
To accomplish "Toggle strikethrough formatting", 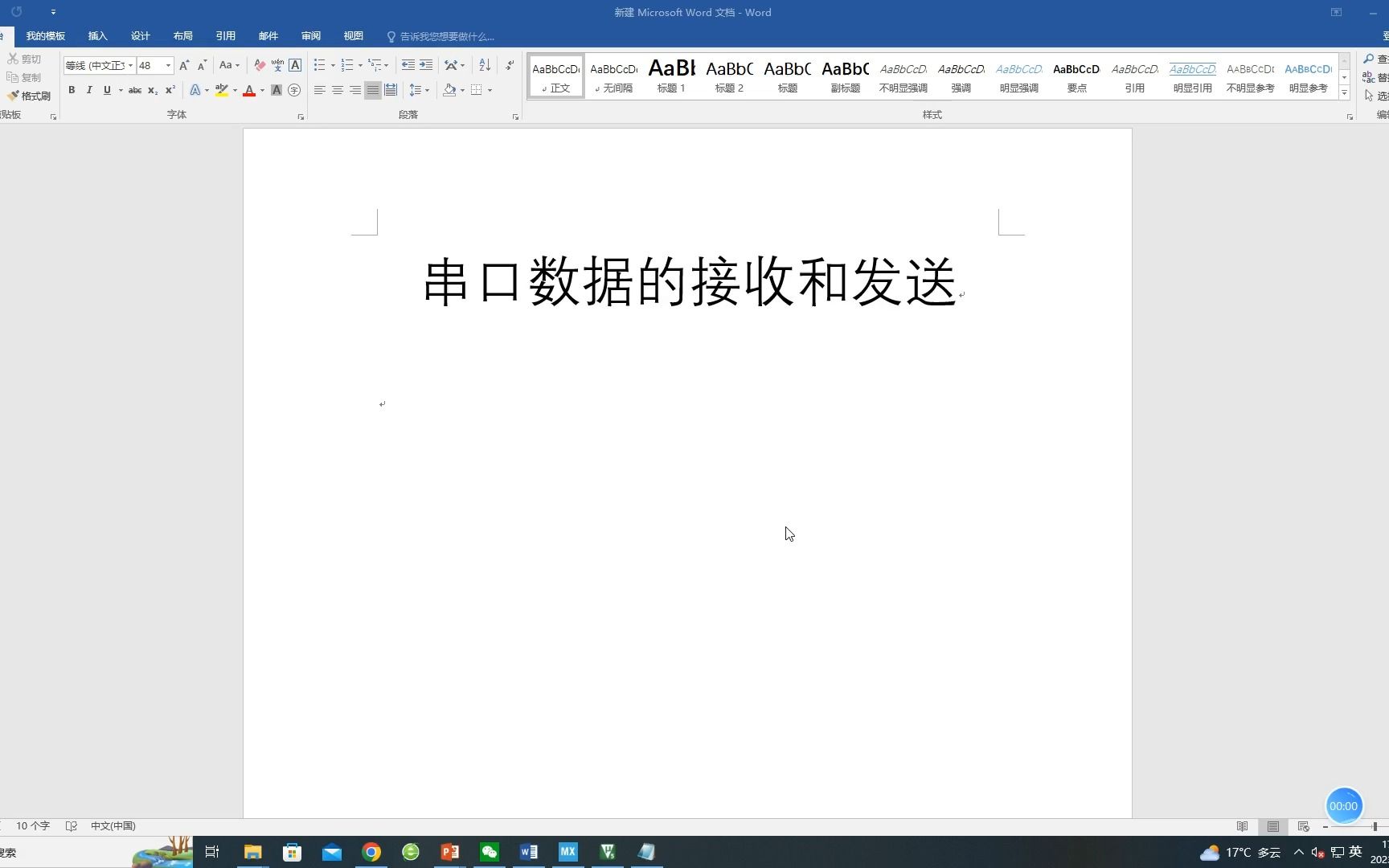I will [135, 90].
